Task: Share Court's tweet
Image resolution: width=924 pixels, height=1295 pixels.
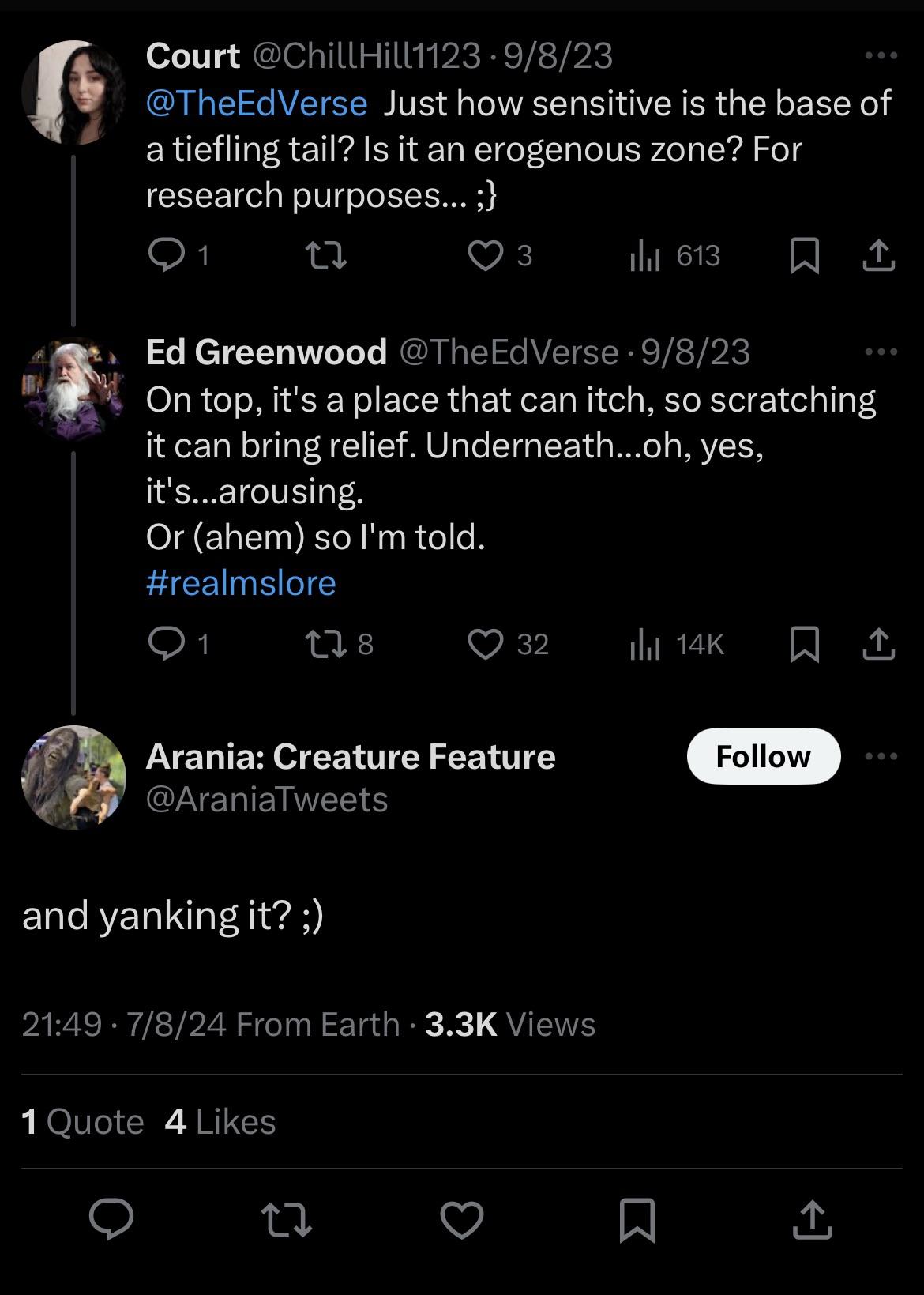Action: click(x=878, y=255)
